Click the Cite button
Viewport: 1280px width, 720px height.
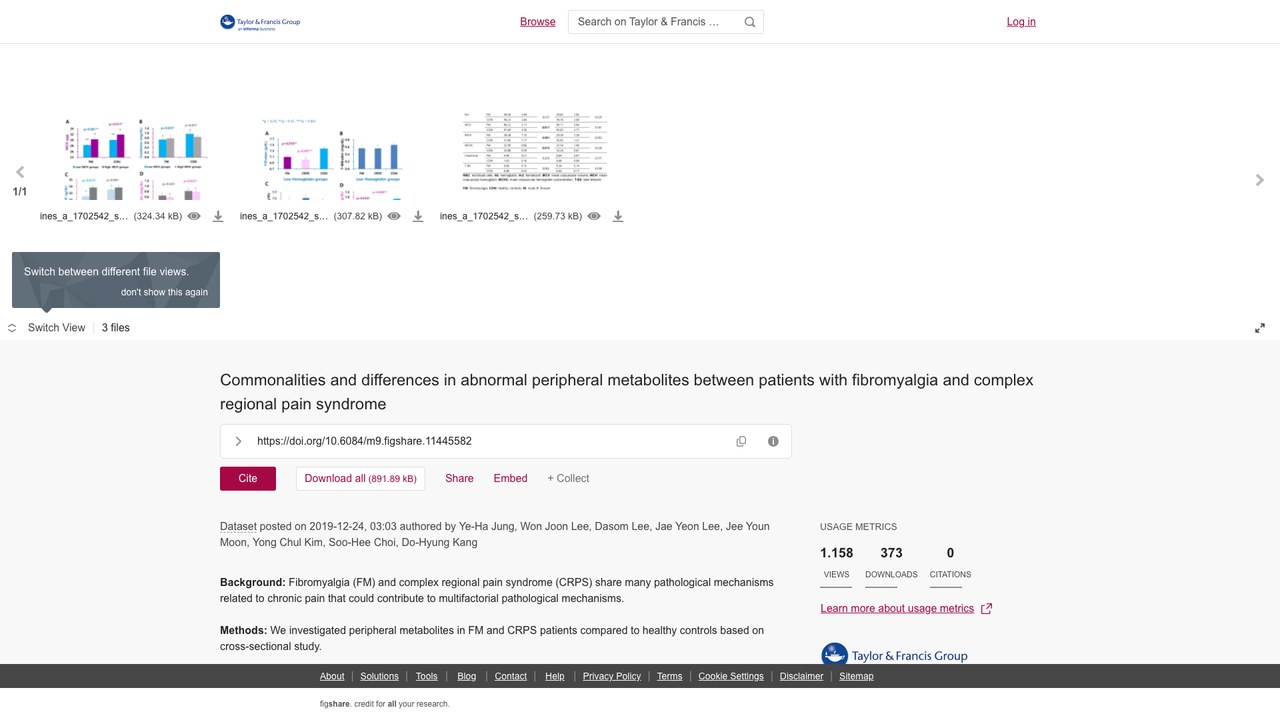point(248,478)
